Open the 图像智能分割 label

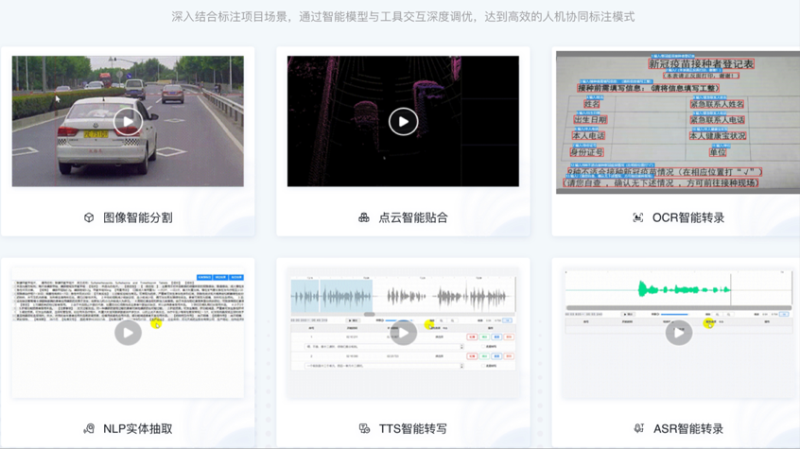tap(138, 218)
